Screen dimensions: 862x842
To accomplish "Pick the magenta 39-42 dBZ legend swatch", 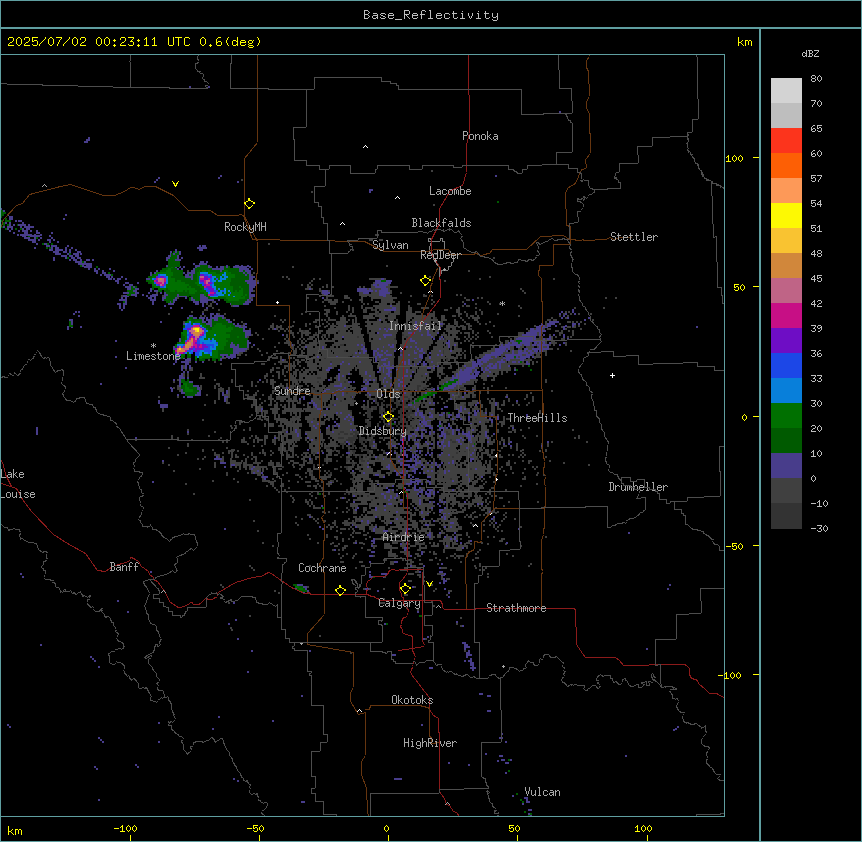I will (x=786, y=315).
